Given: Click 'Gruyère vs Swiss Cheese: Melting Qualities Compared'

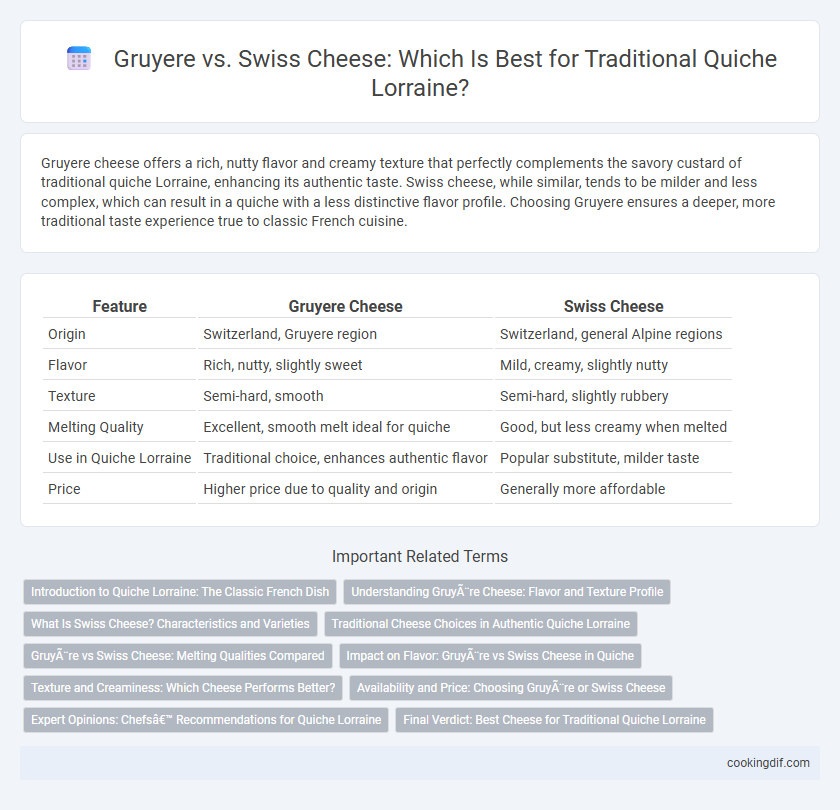Looking at the screenshot, I should [178, 656].
